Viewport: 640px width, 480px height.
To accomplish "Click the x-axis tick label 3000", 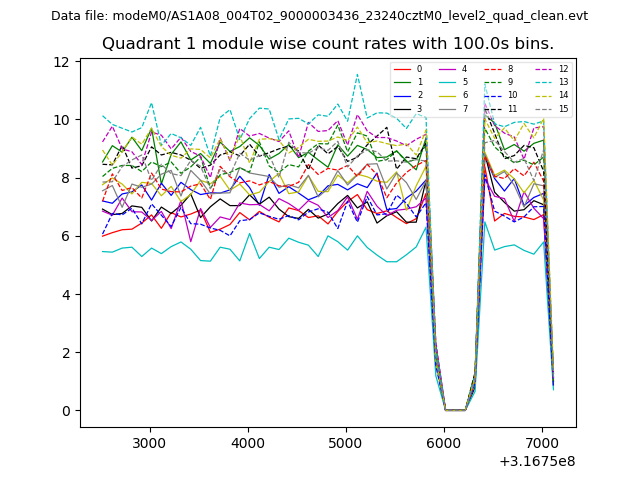I will coord(149,443).
